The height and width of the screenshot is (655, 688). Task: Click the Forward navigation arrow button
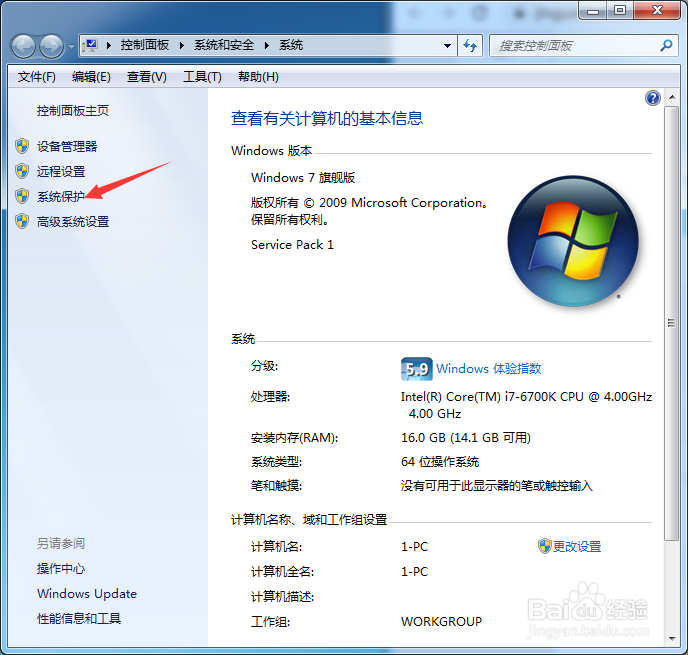click(x=52, y=46)
